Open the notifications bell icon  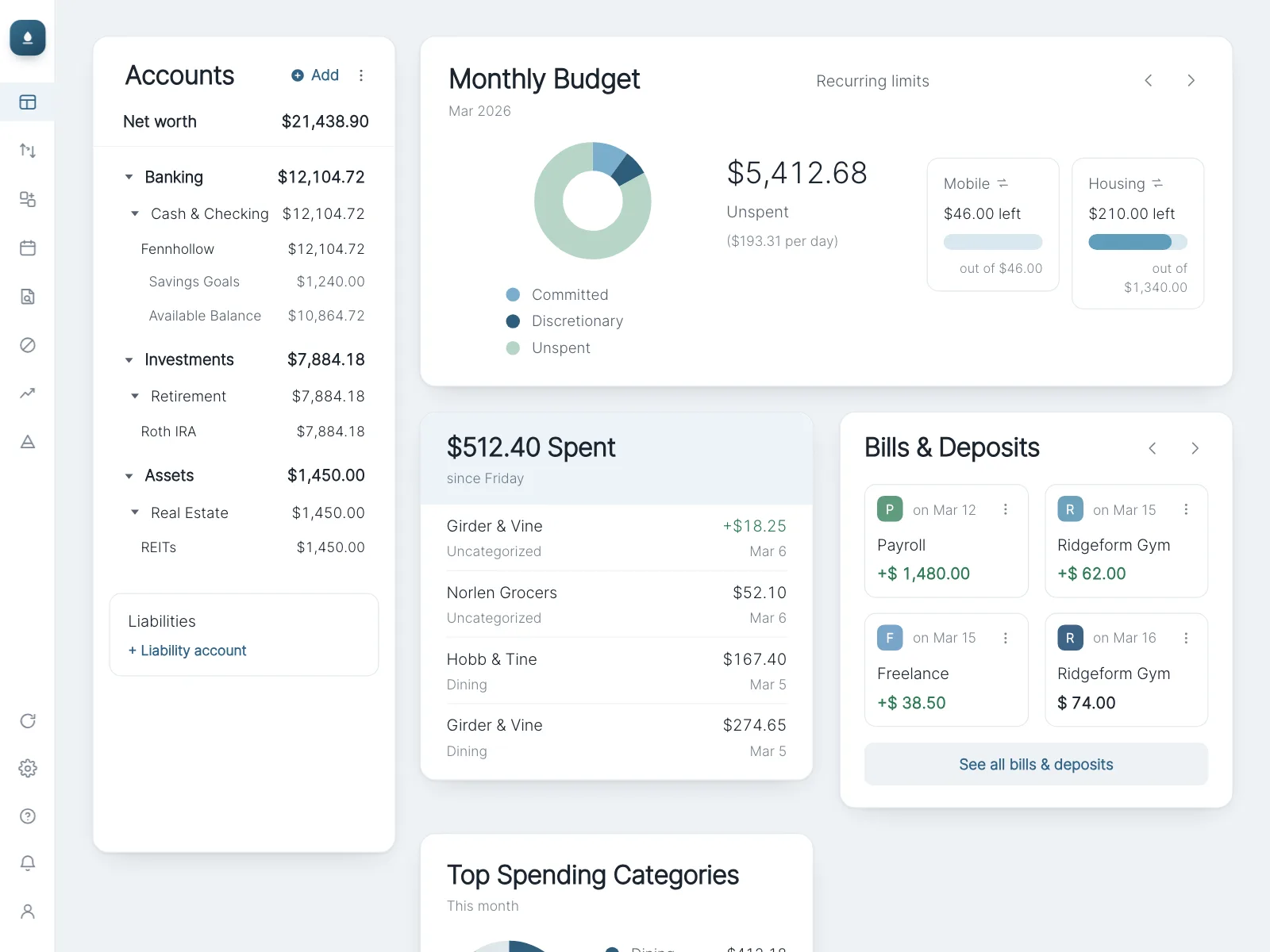pos(28,863)
